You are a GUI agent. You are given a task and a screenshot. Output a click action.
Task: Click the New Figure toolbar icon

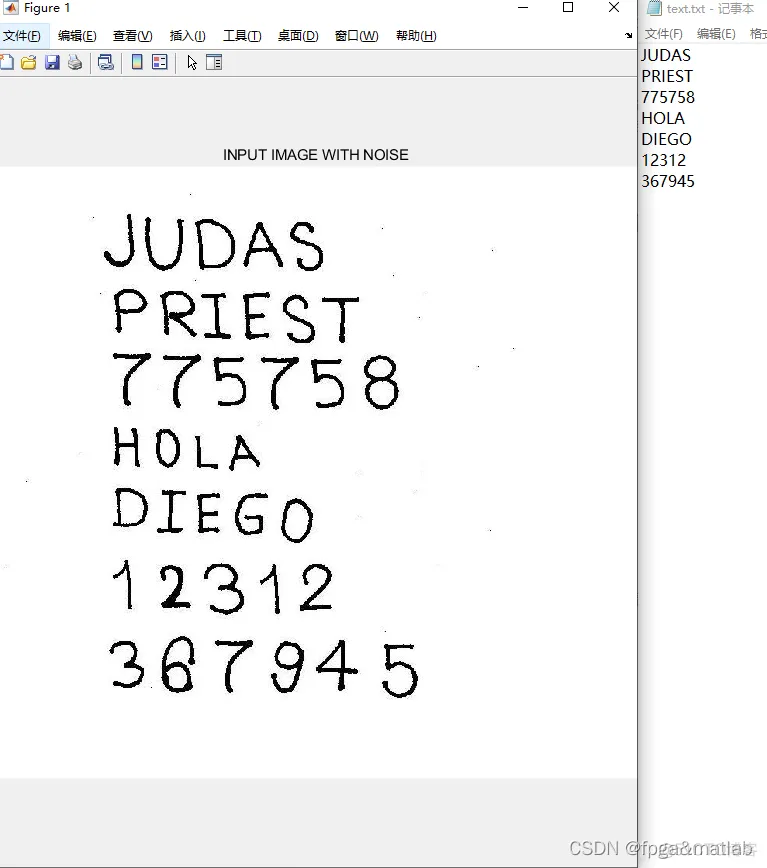7,63
